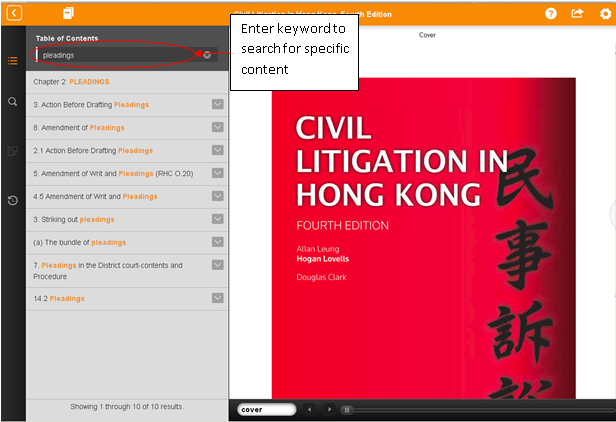The image size is (616, 422).
Task: Click the Civil Litigation book cover image
Action: [x=424, y=238]
